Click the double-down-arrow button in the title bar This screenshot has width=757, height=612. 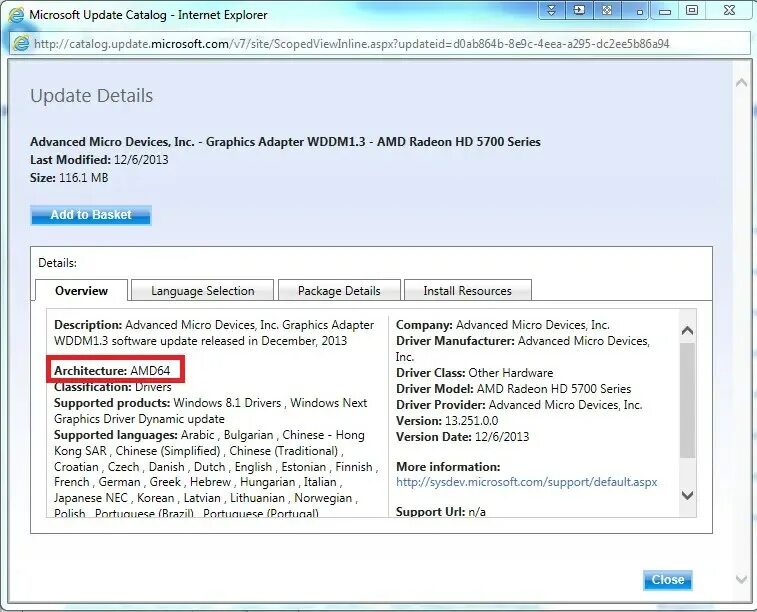(552, 10)
